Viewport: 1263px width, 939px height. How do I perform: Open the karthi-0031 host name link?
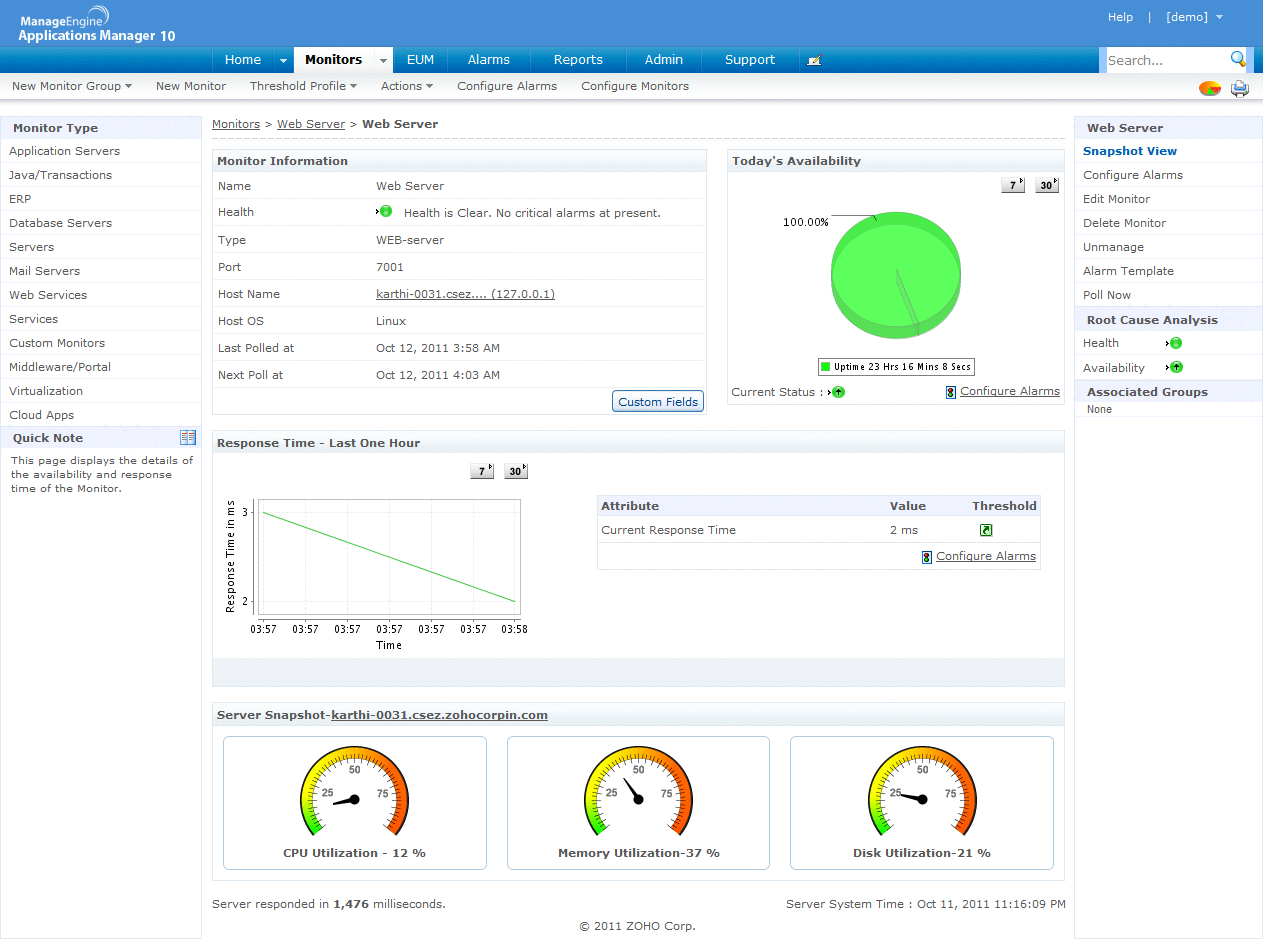click(x=465, y=294)
